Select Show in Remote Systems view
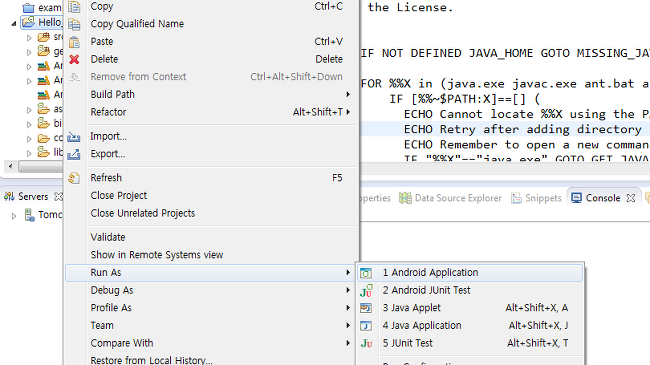The image size is (650, 365). (212, 255)
